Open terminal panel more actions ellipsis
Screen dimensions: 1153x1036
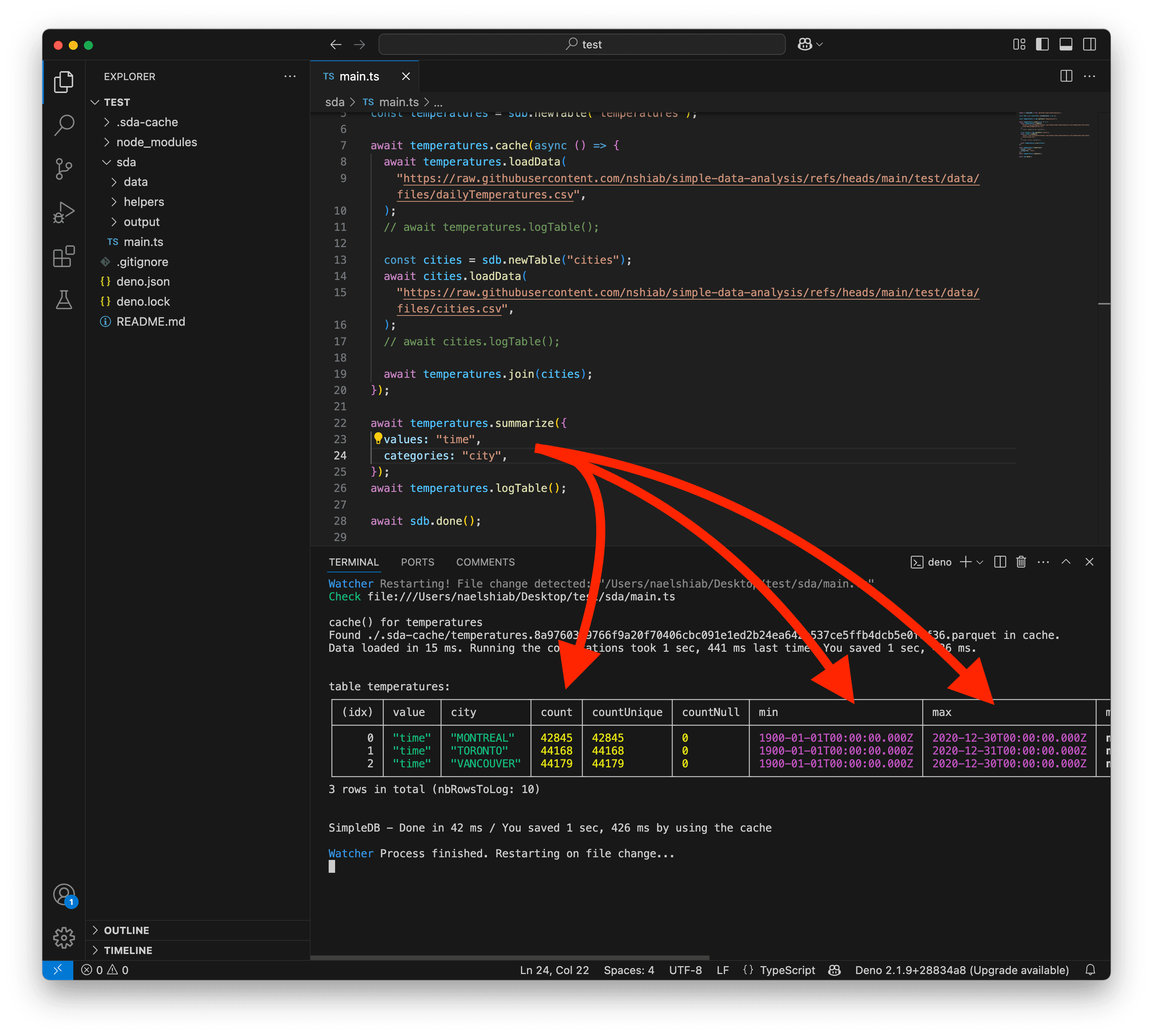(1043, 562)
